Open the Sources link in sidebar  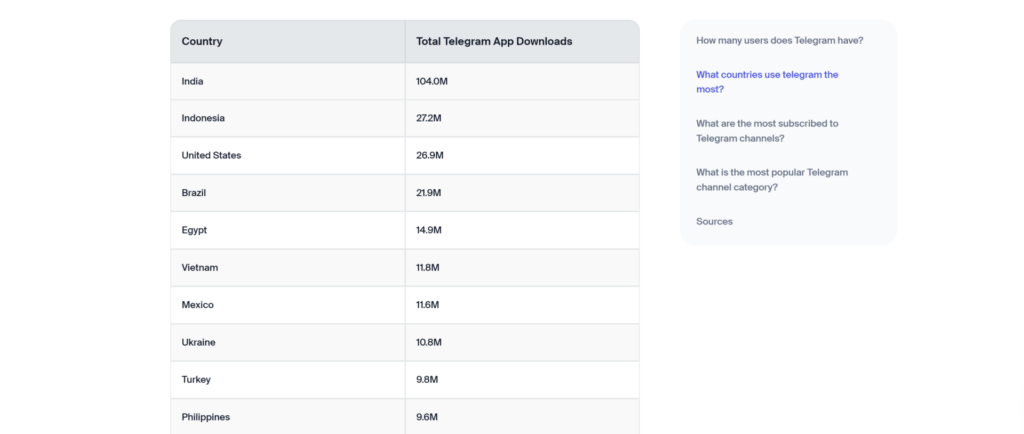714,221
